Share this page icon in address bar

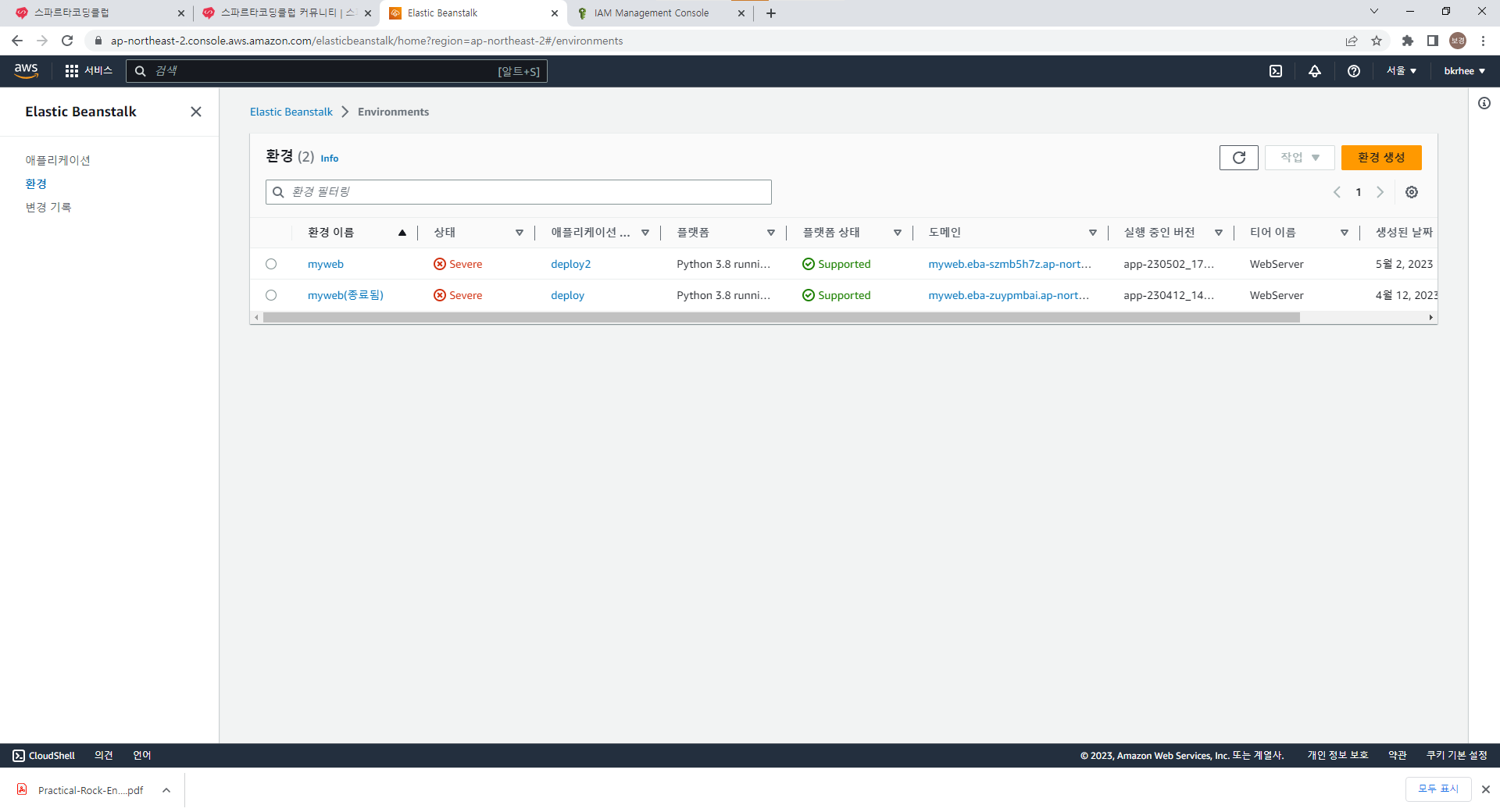coord(1352,41)
